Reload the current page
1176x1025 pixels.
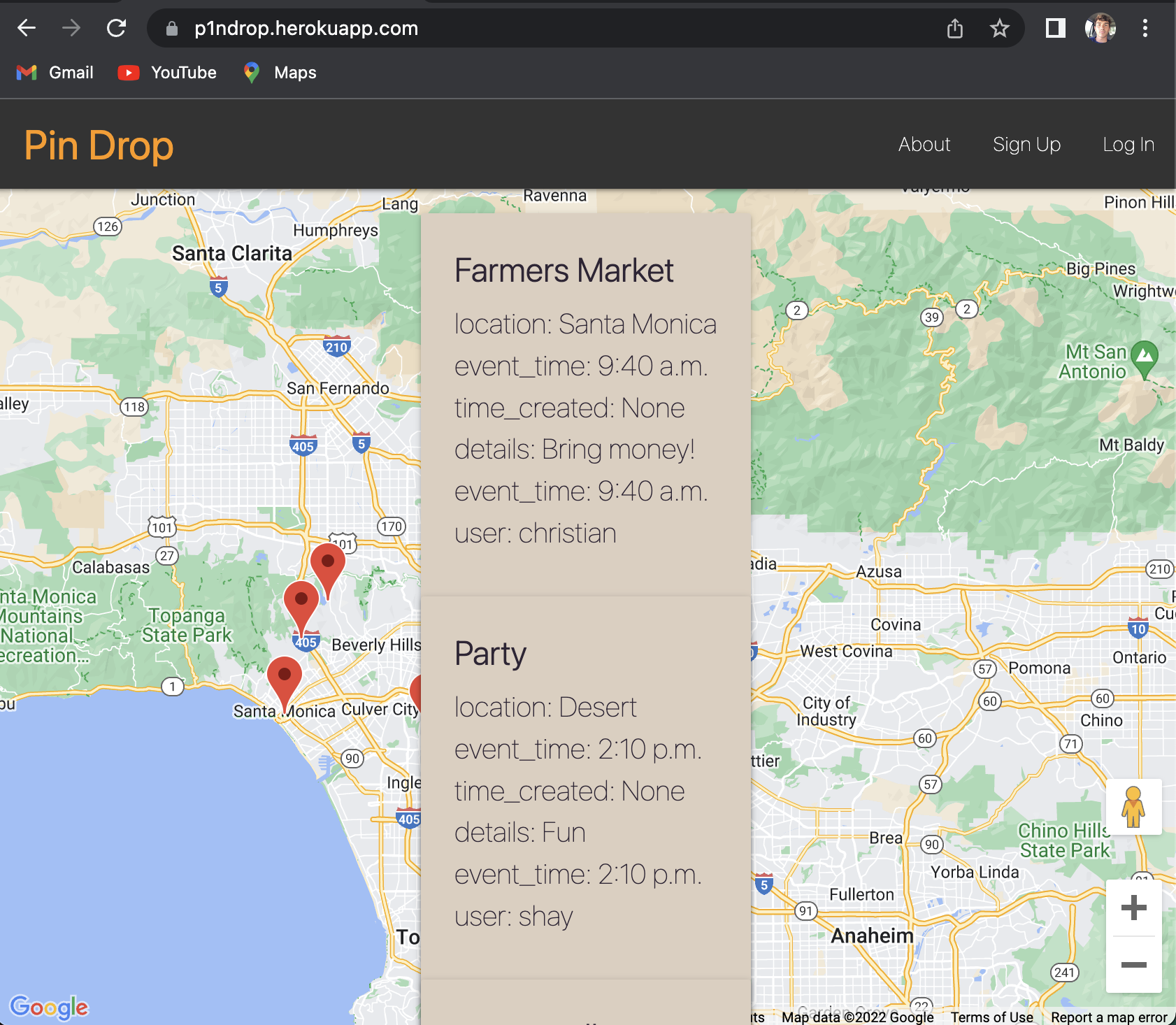coord(116,28)
